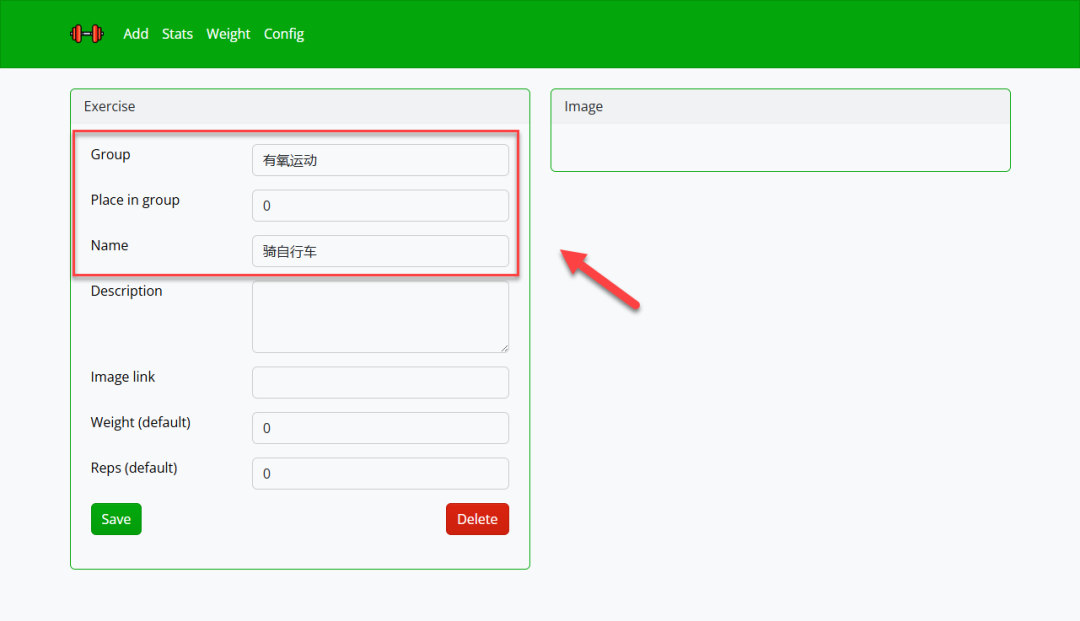This screenshot has width=1080, height=621.
Task: Open the Add page in navbar
Action: (136, 34)
